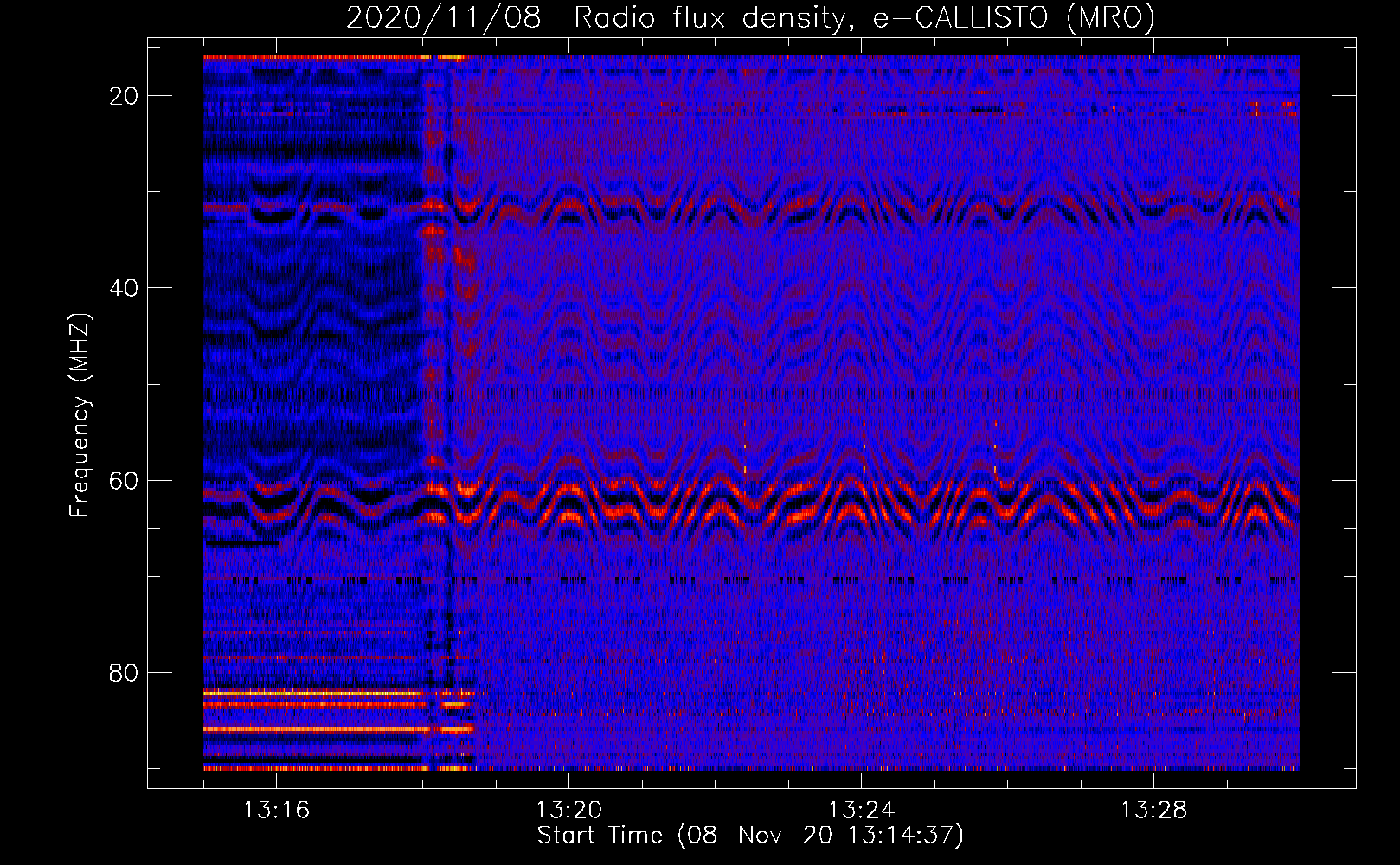Screen dimensions: 1400x865
Task: Click the 13:16 time tick label
Action: coord(276,811)
